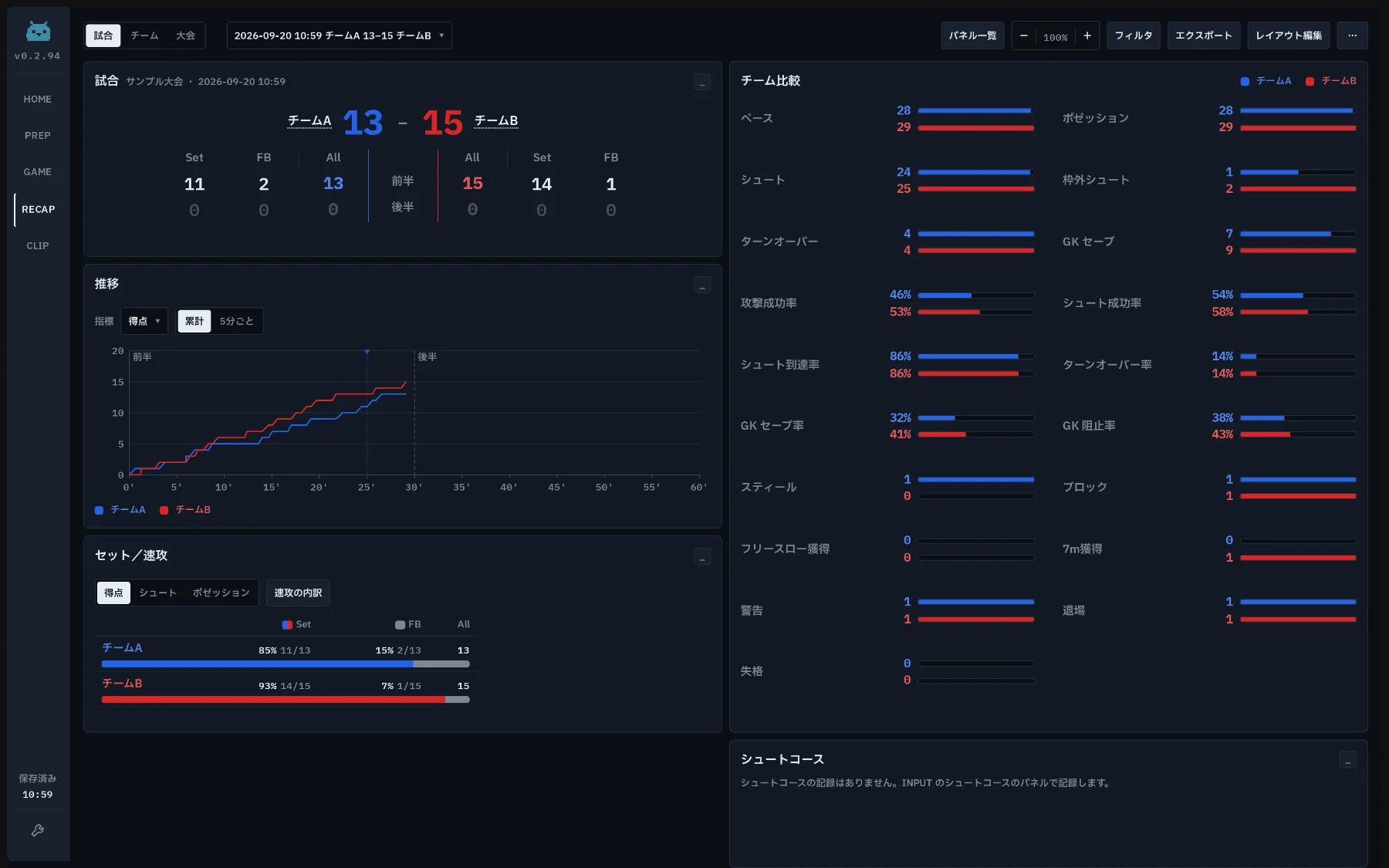Toggle チームB series in chart legend

click(x=185, y=510)
